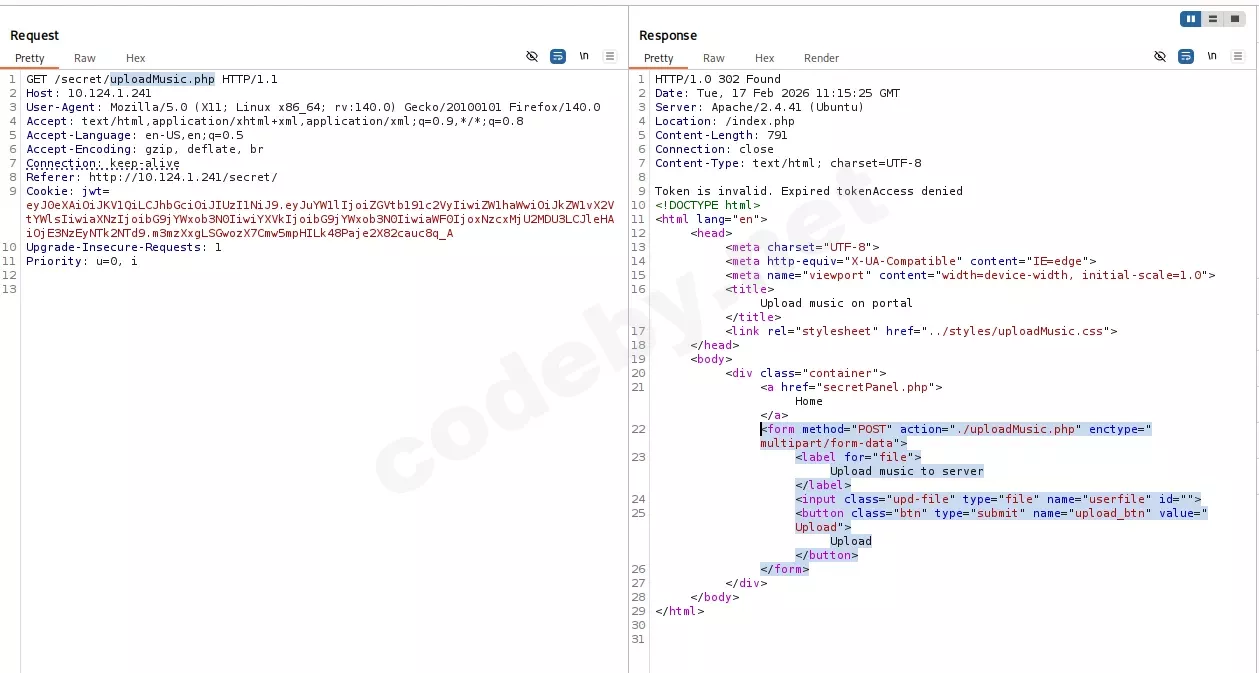This screenshot has height=673, width=1259.
Task: Click the <html lang="en"> tag line
Action: (x=711, y=219)
